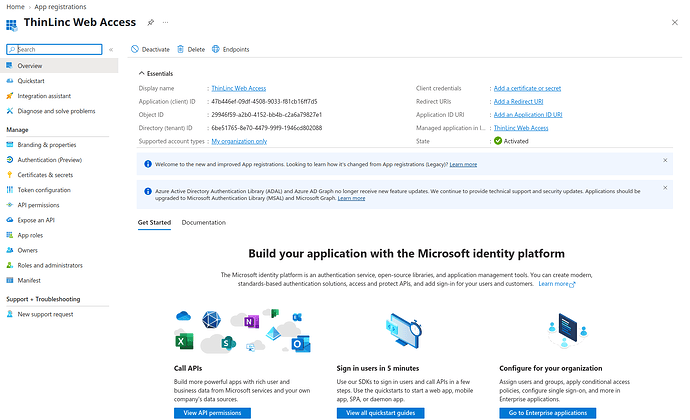Collapse the left navigation menu with chevrons
Viewport: 690px width, 420px height.
point(111,49)
